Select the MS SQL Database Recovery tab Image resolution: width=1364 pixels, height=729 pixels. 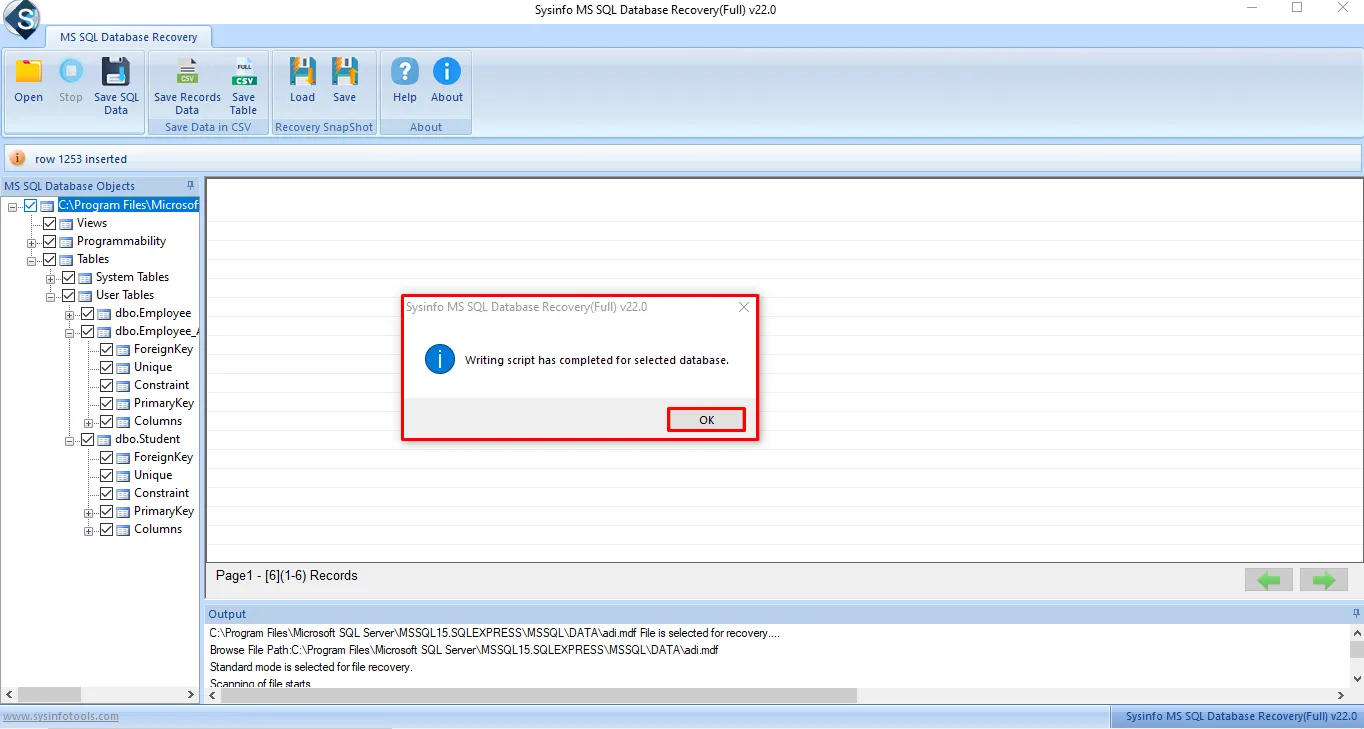tap(128, 37)
